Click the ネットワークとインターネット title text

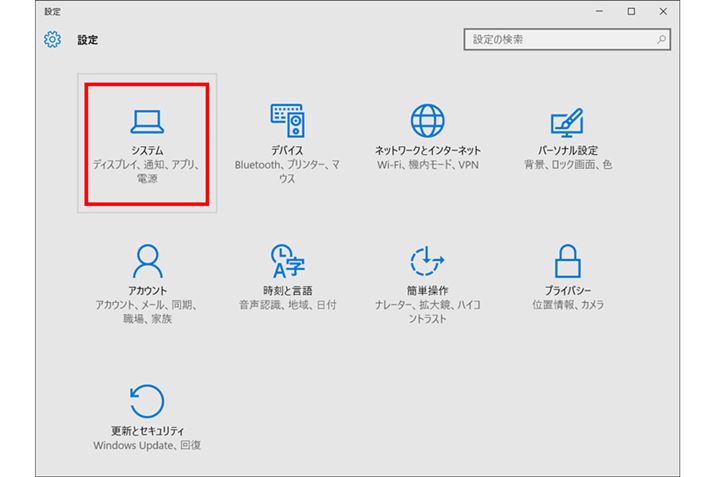click(x=428, y=149)
